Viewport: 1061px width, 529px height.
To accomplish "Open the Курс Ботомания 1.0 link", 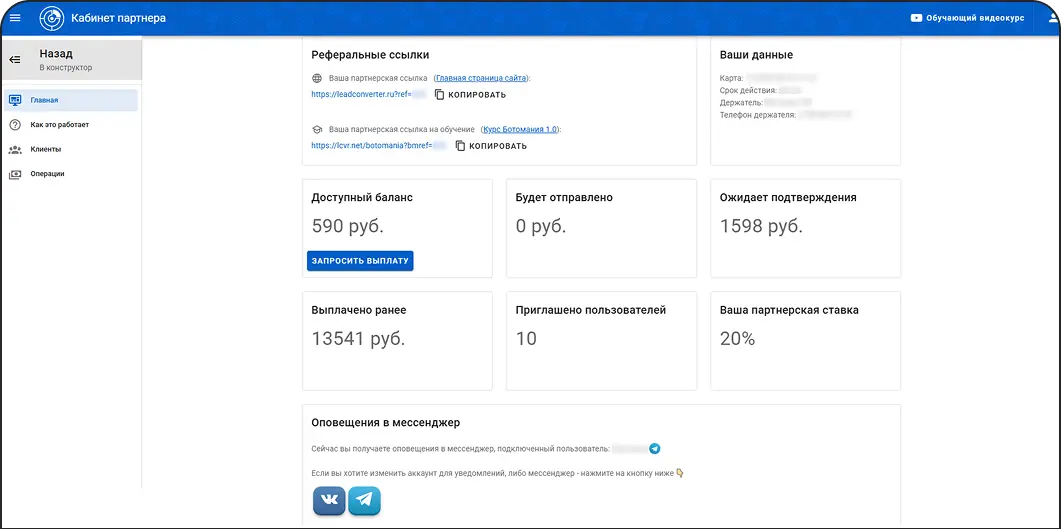I will 521,129.
